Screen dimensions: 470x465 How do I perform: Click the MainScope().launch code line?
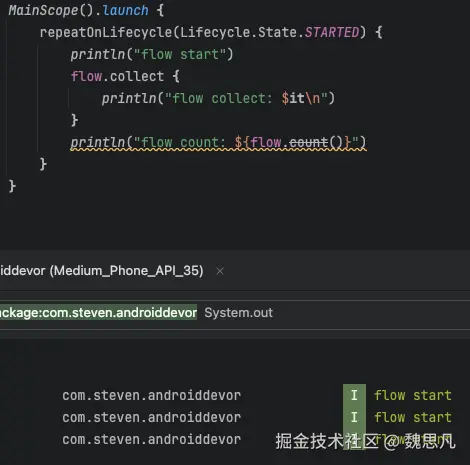87,10
